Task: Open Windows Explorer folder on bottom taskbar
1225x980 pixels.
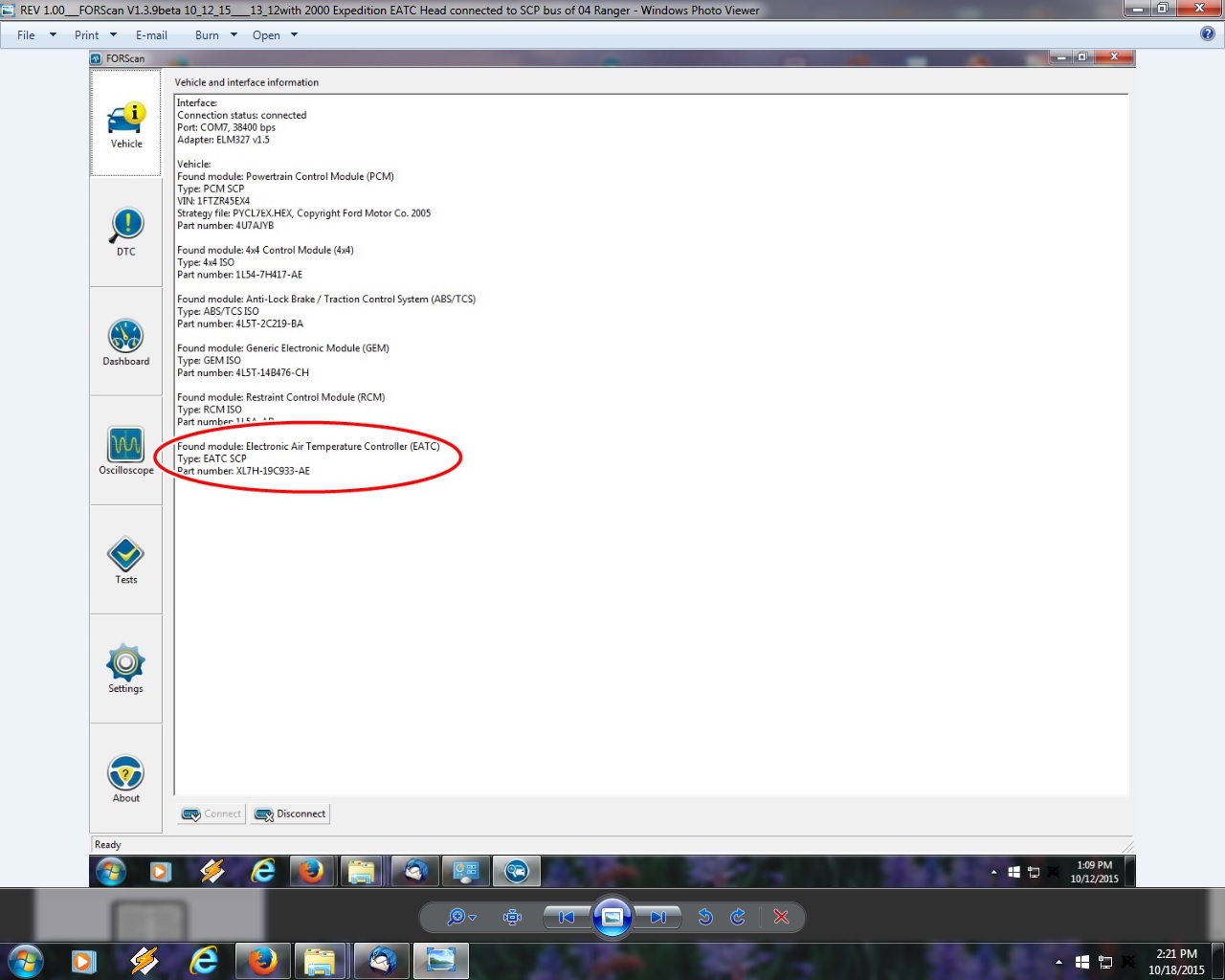Action: point(321,961)
